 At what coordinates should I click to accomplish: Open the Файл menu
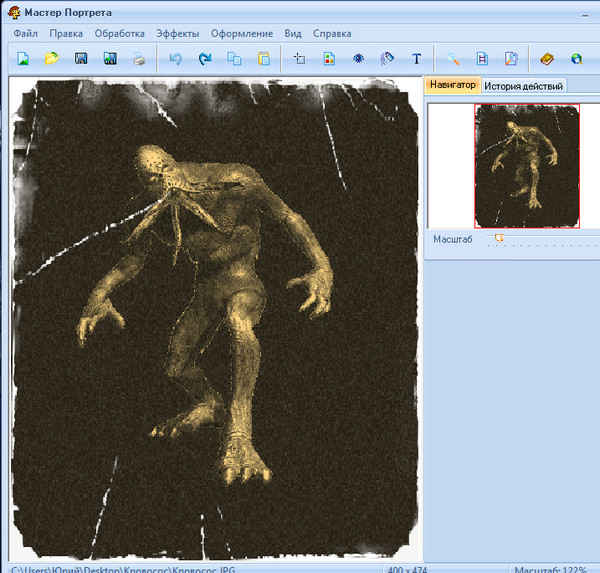click(x=26, y=33)
